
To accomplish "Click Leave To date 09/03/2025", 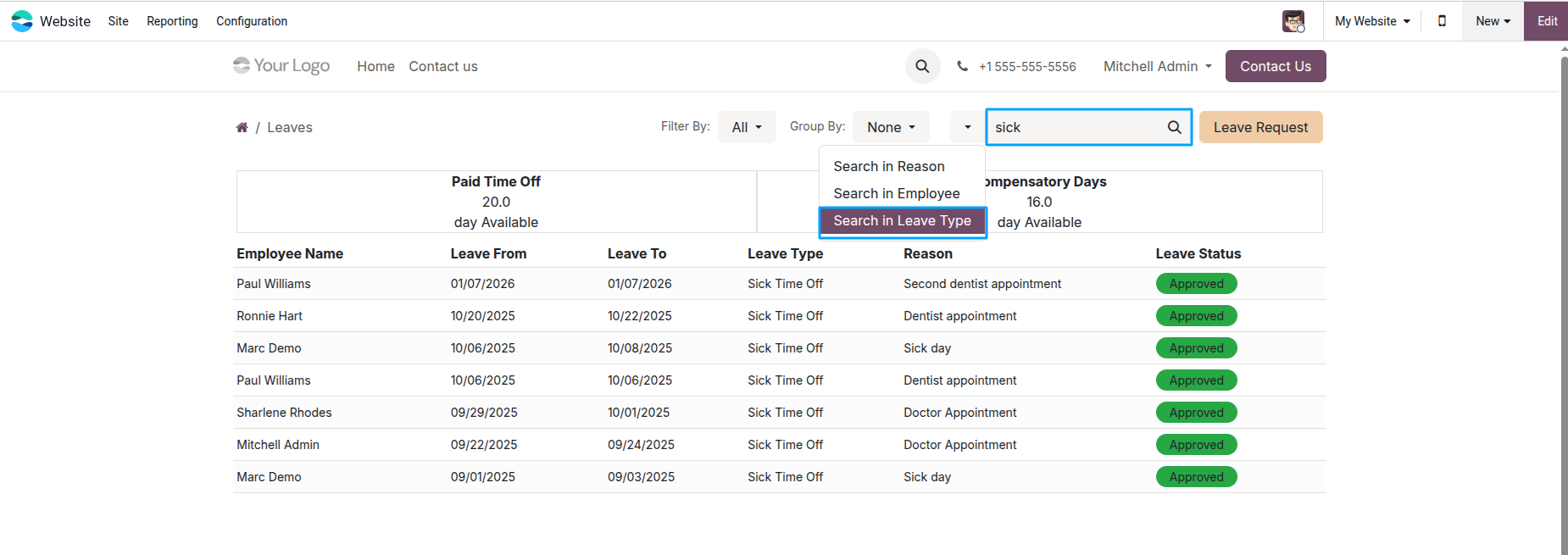I will tap(641, 477).
